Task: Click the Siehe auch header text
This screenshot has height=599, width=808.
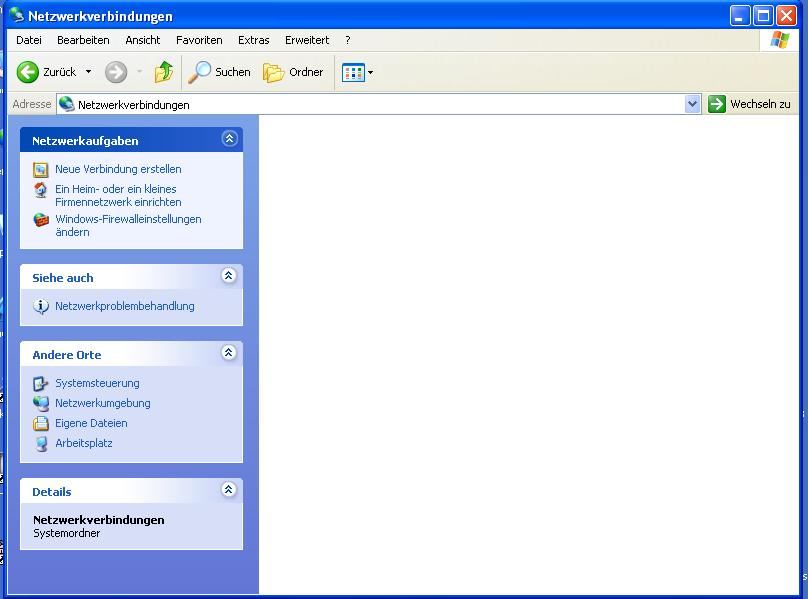Action: tap(63, 278)
